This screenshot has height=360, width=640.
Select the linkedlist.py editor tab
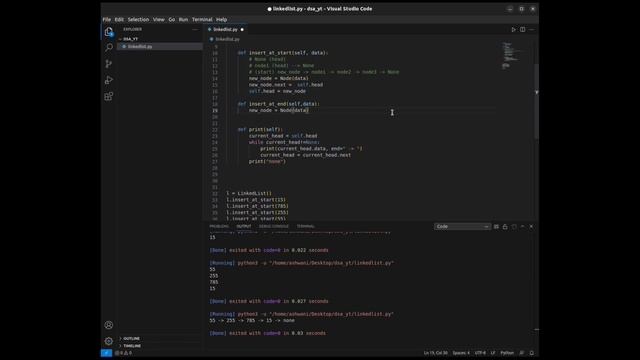coord(225,29)
